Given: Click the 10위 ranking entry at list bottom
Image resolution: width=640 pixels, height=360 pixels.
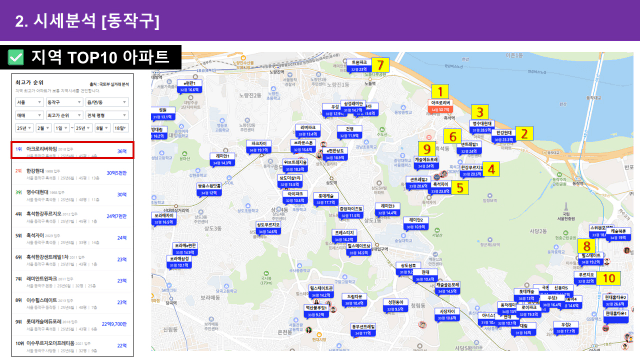Looking at the screenshot, I should [72, 347].
